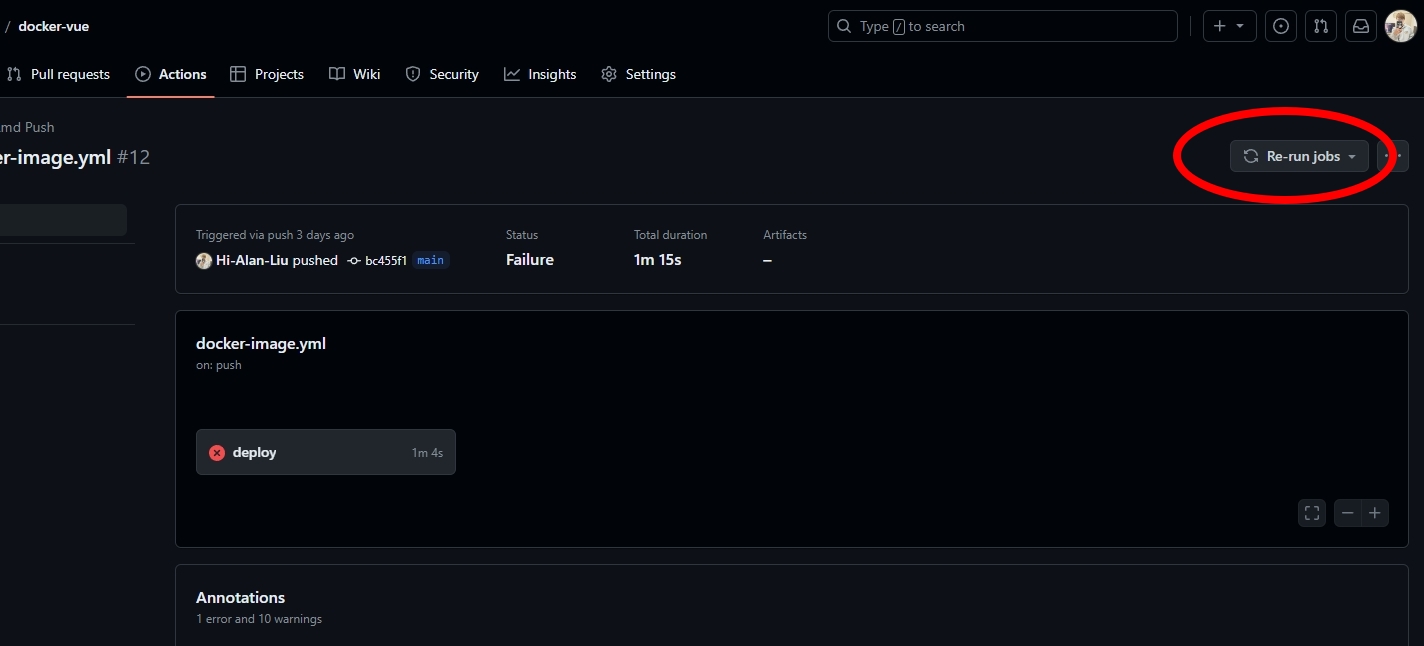Image resolution: width=1424 pixels, height=646 pixels.
Task: Open the Re-run jobs dropdown
Action: pyautogui.click(x=1299, y=156)
